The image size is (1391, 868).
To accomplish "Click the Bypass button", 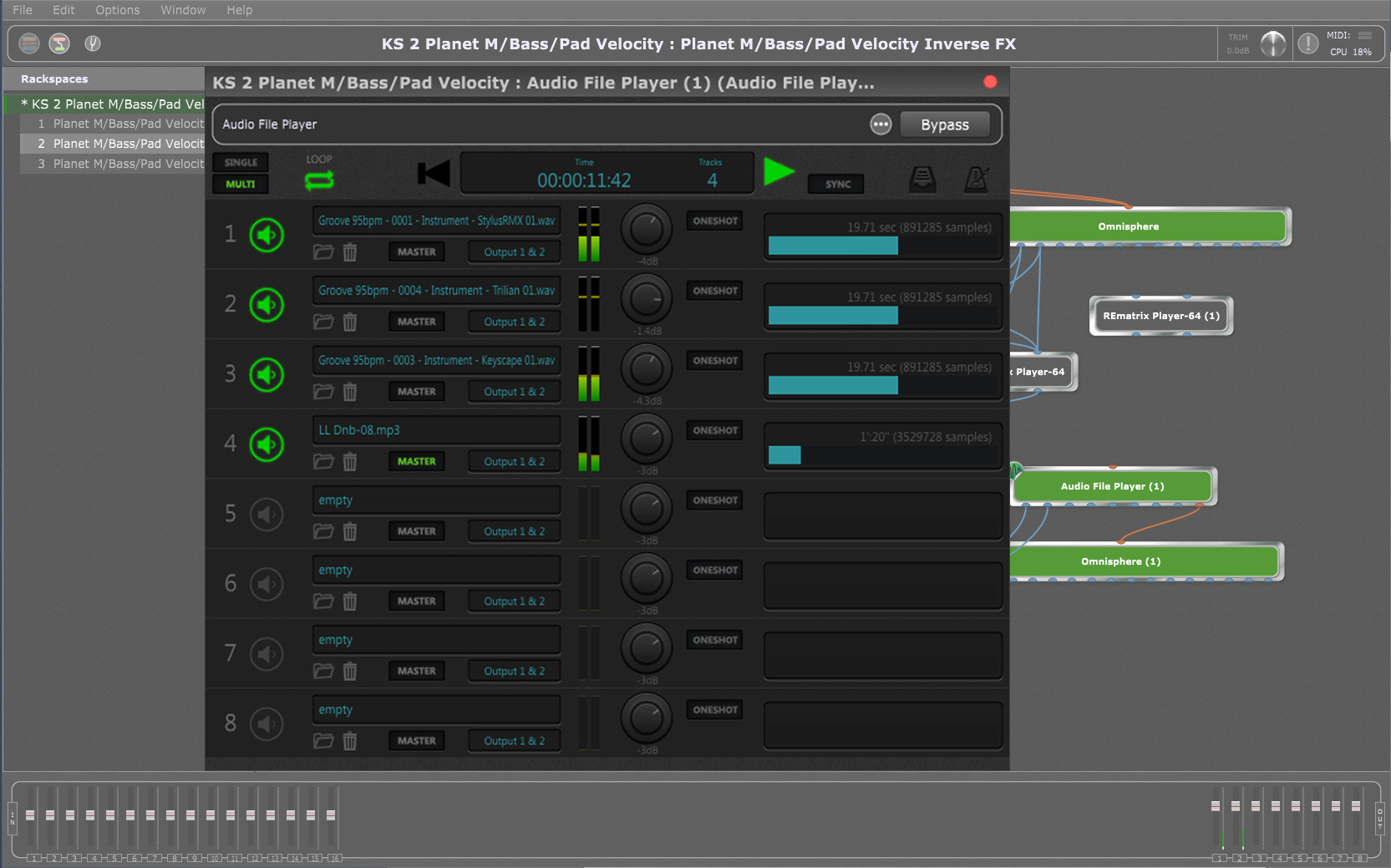I will coord(945,124).
